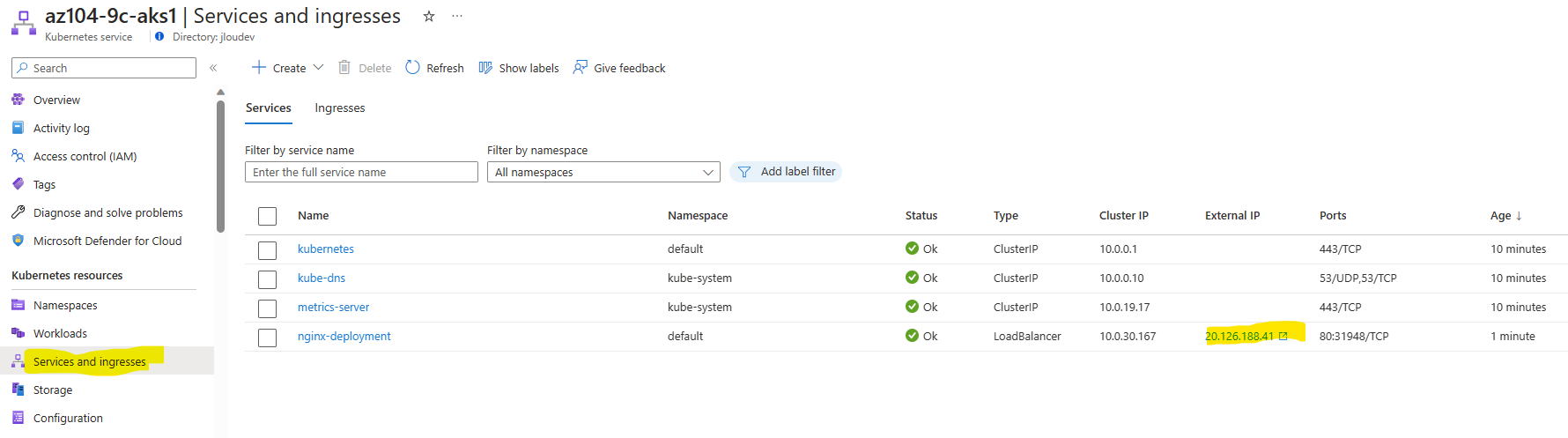The width and height of the screenshot is (1568, 438).
Task: Click the Show labels icon
Action: [485, 68]
